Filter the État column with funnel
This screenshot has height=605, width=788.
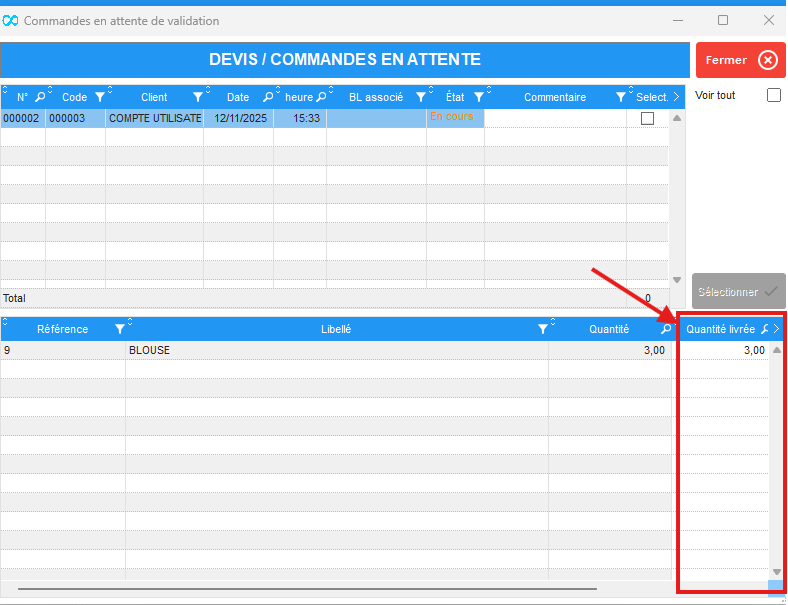(479, 97)
